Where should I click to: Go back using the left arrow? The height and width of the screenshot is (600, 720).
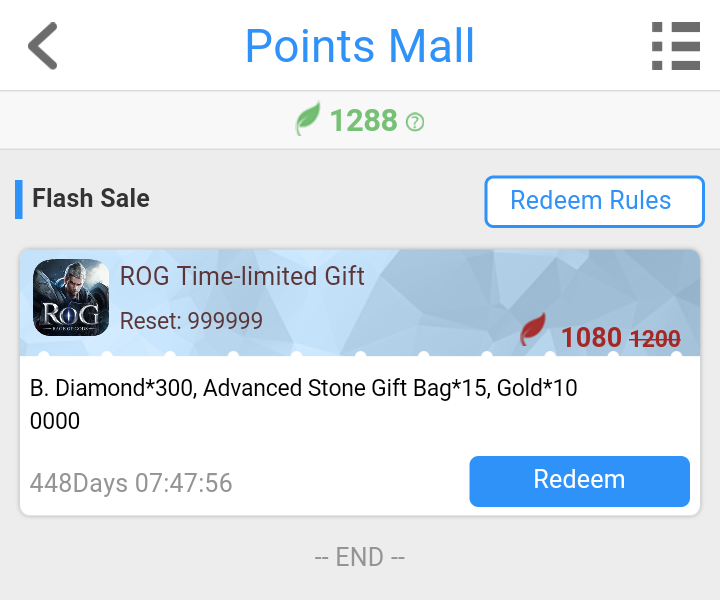tap(43, 46)
